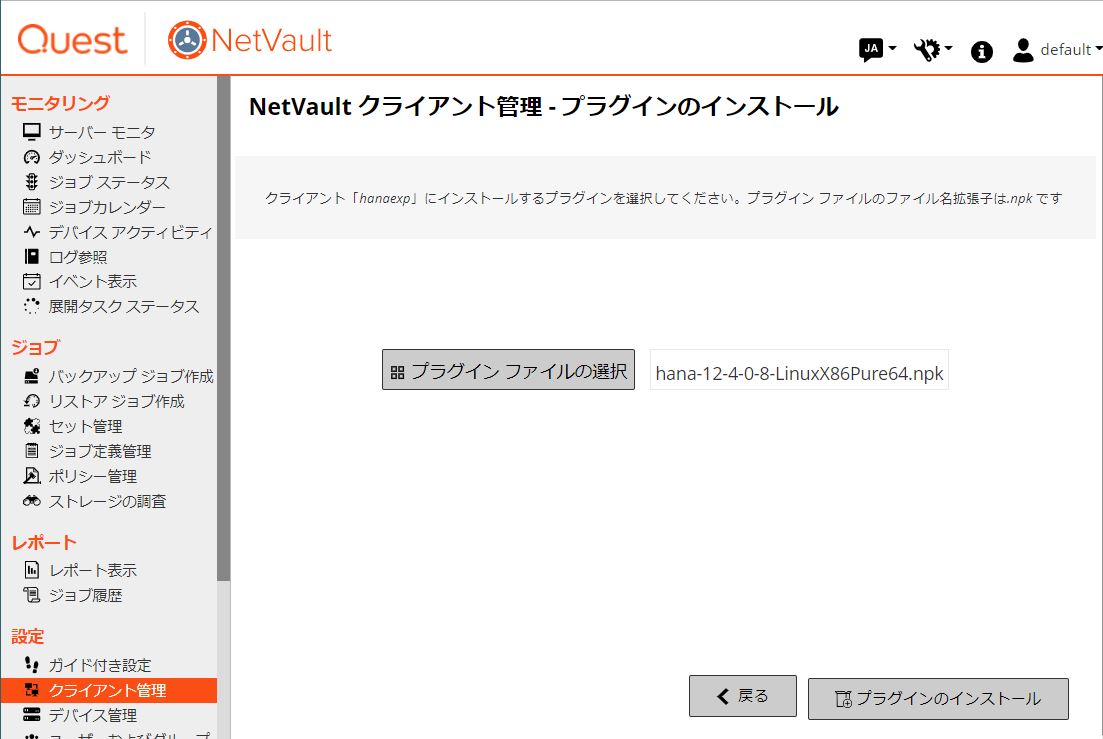Click the footsteps icon for ガイド付き設定

32,664
